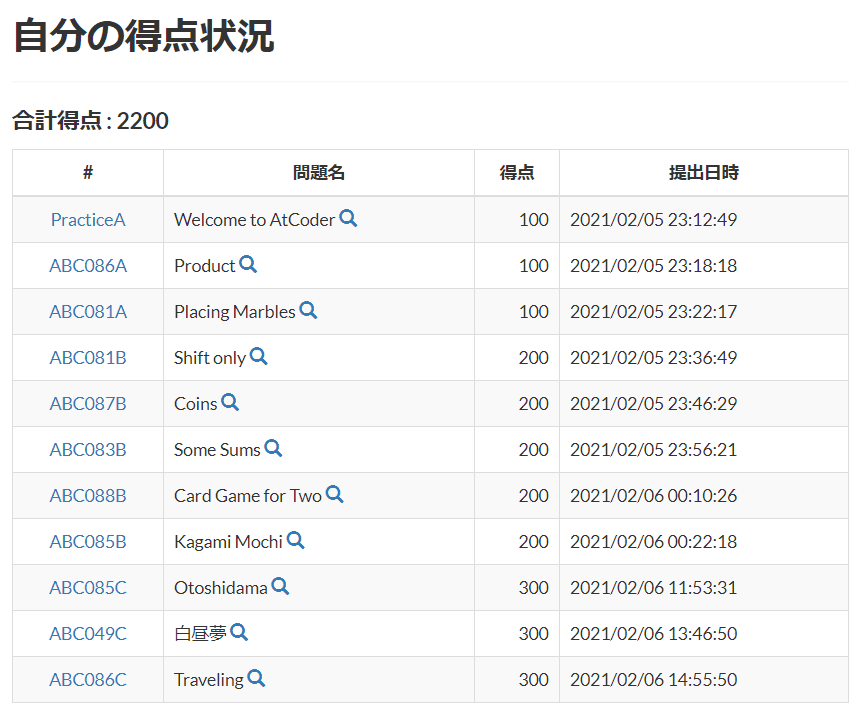857x713 pixels.
Task: Follow the ABC081B problem link
Action: pos(88,358)
